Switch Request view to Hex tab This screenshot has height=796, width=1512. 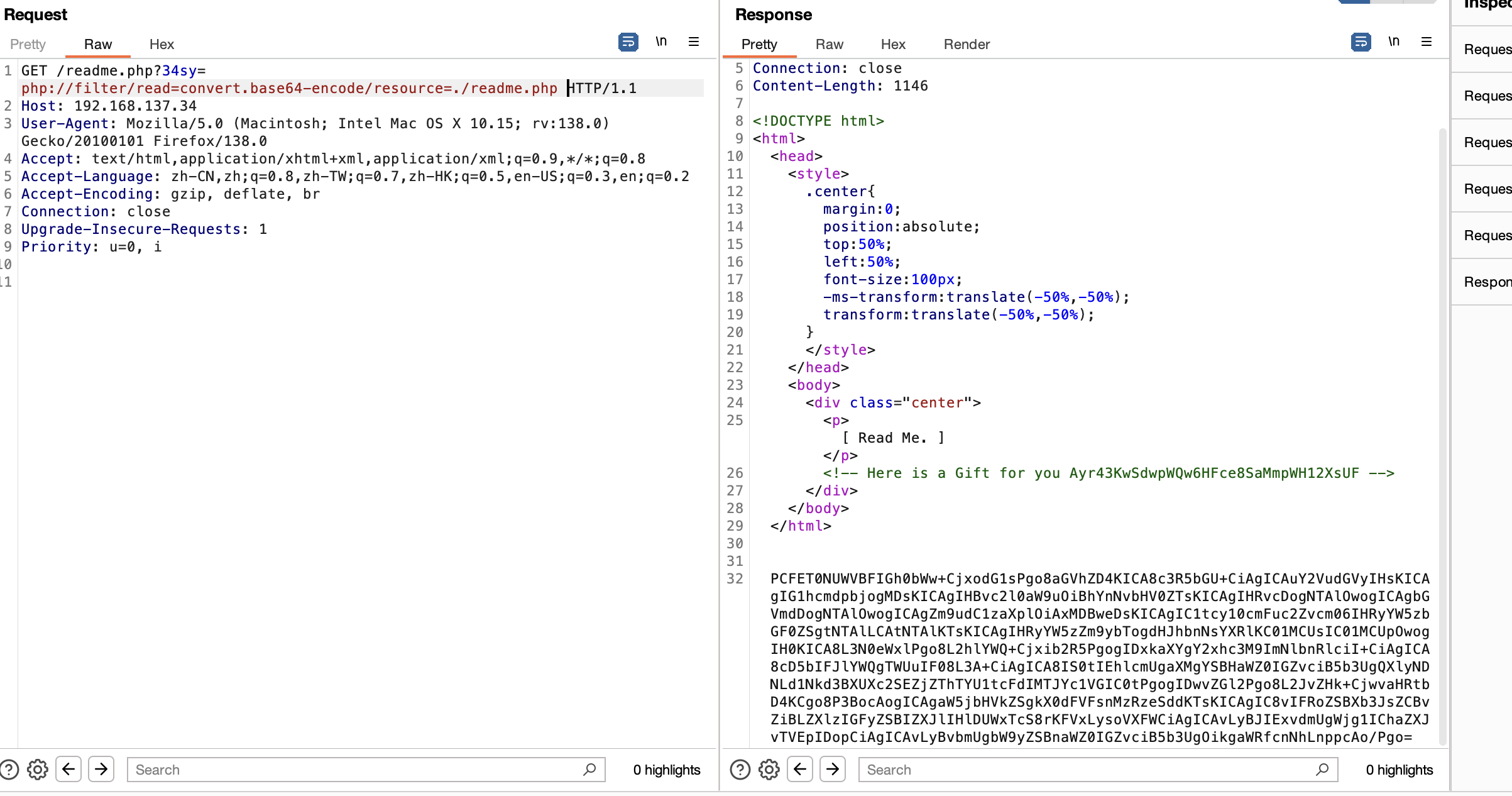[162, 44]
